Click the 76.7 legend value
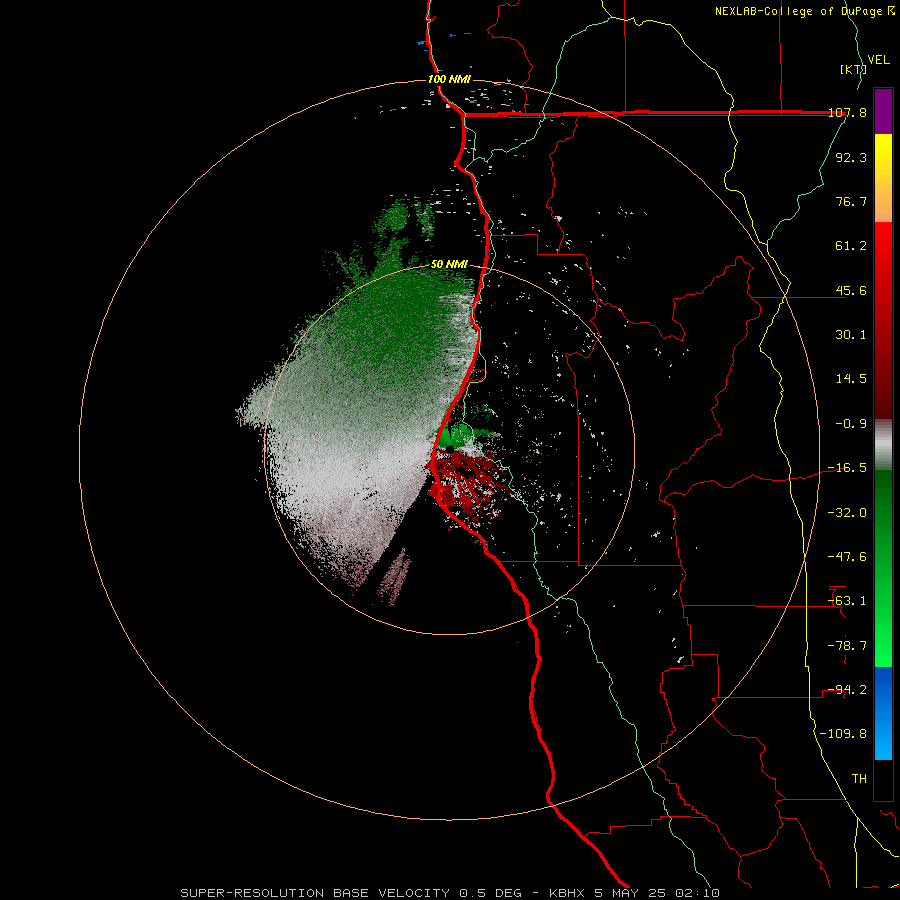The width and height of the screenshot is (900, 900). pyautogui.click(x=851, y=201)
